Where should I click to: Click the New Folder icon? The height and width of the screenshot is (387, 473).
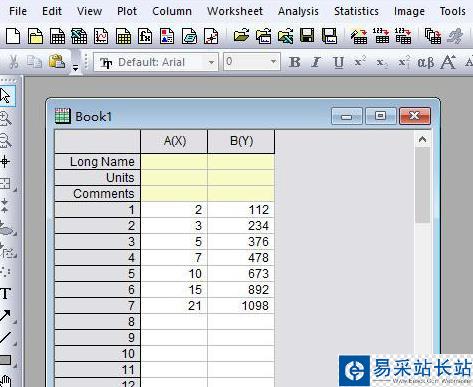coord(35,36)
